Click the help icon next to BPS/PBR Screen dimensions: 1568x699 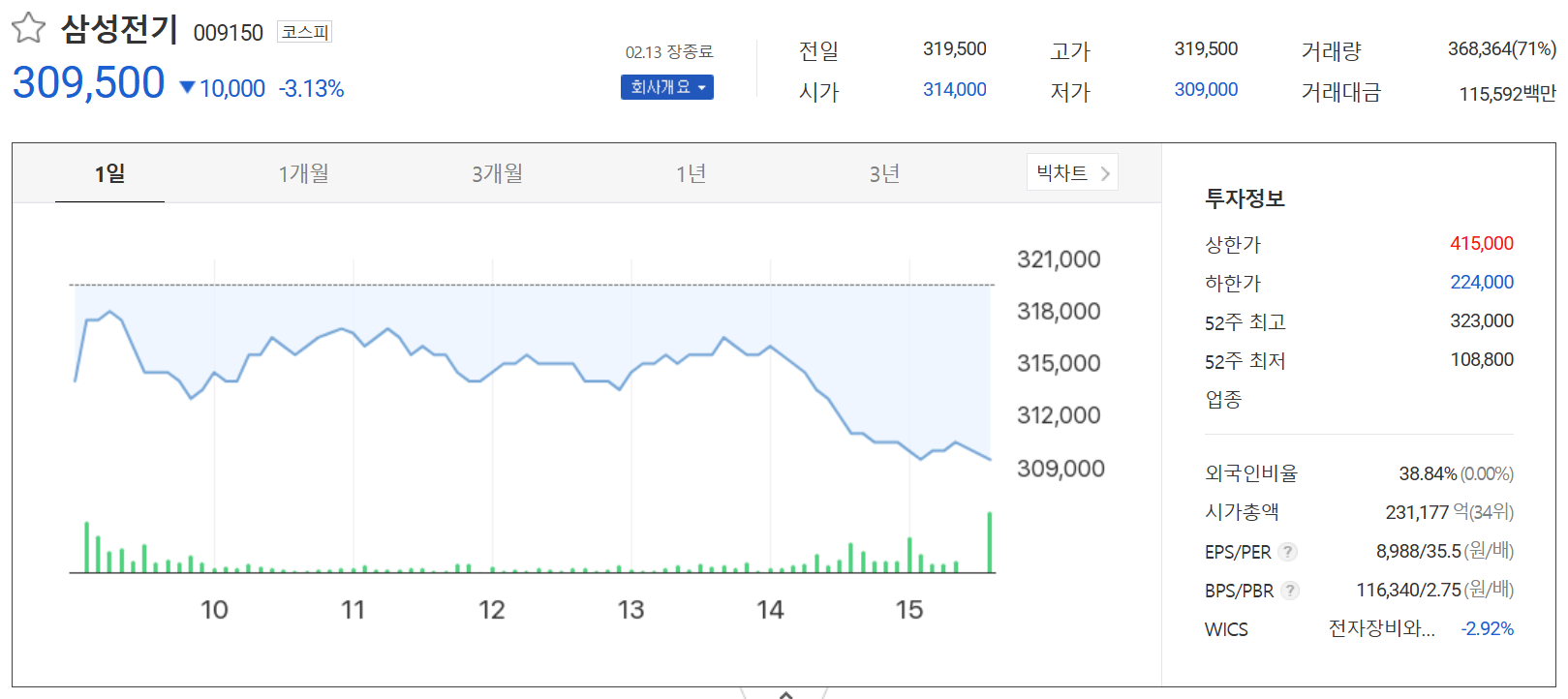[1290, 591]
